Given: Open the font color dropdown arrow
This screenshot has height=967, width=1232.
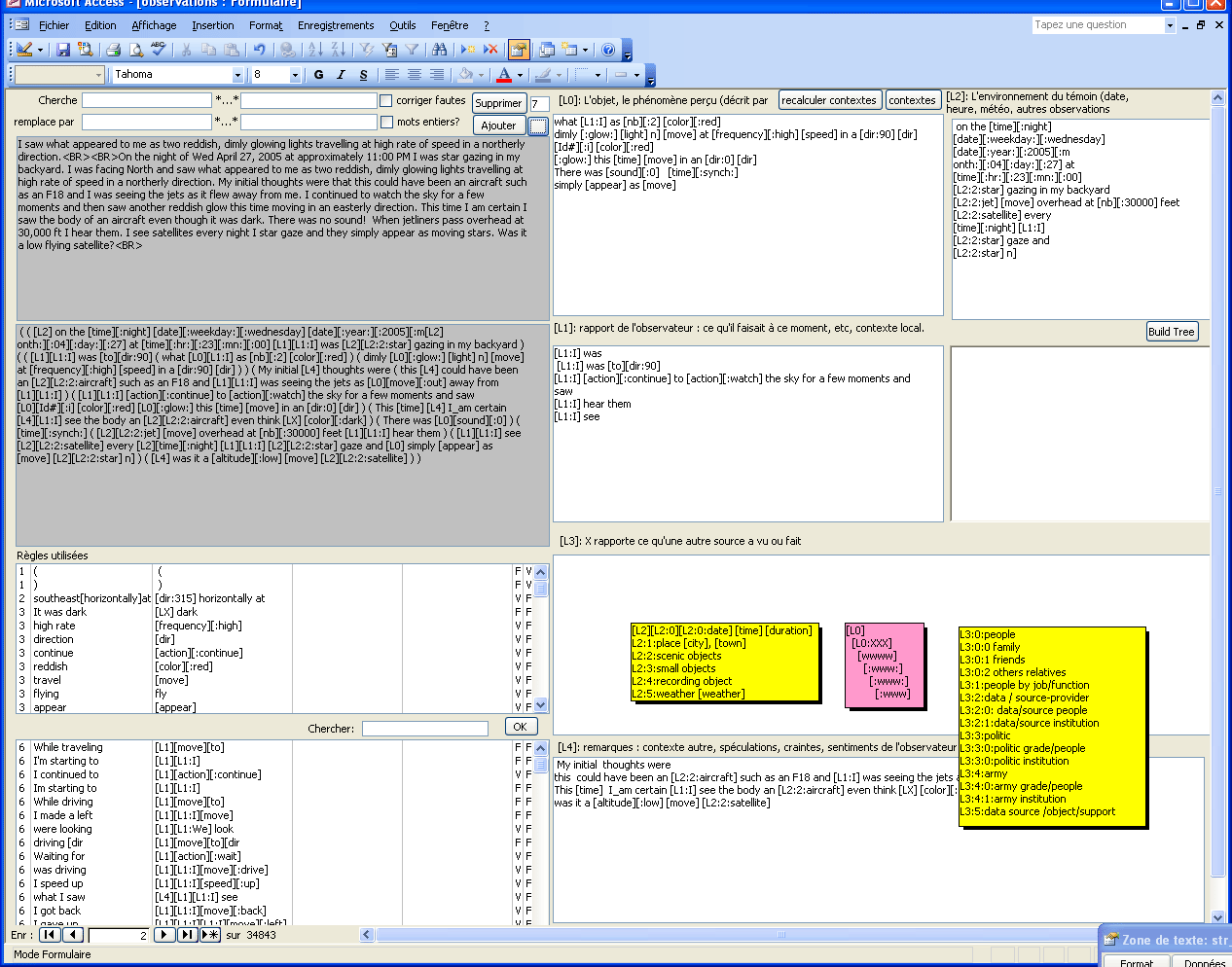Looking at the screenshot, I should click(x=520, y=75).
